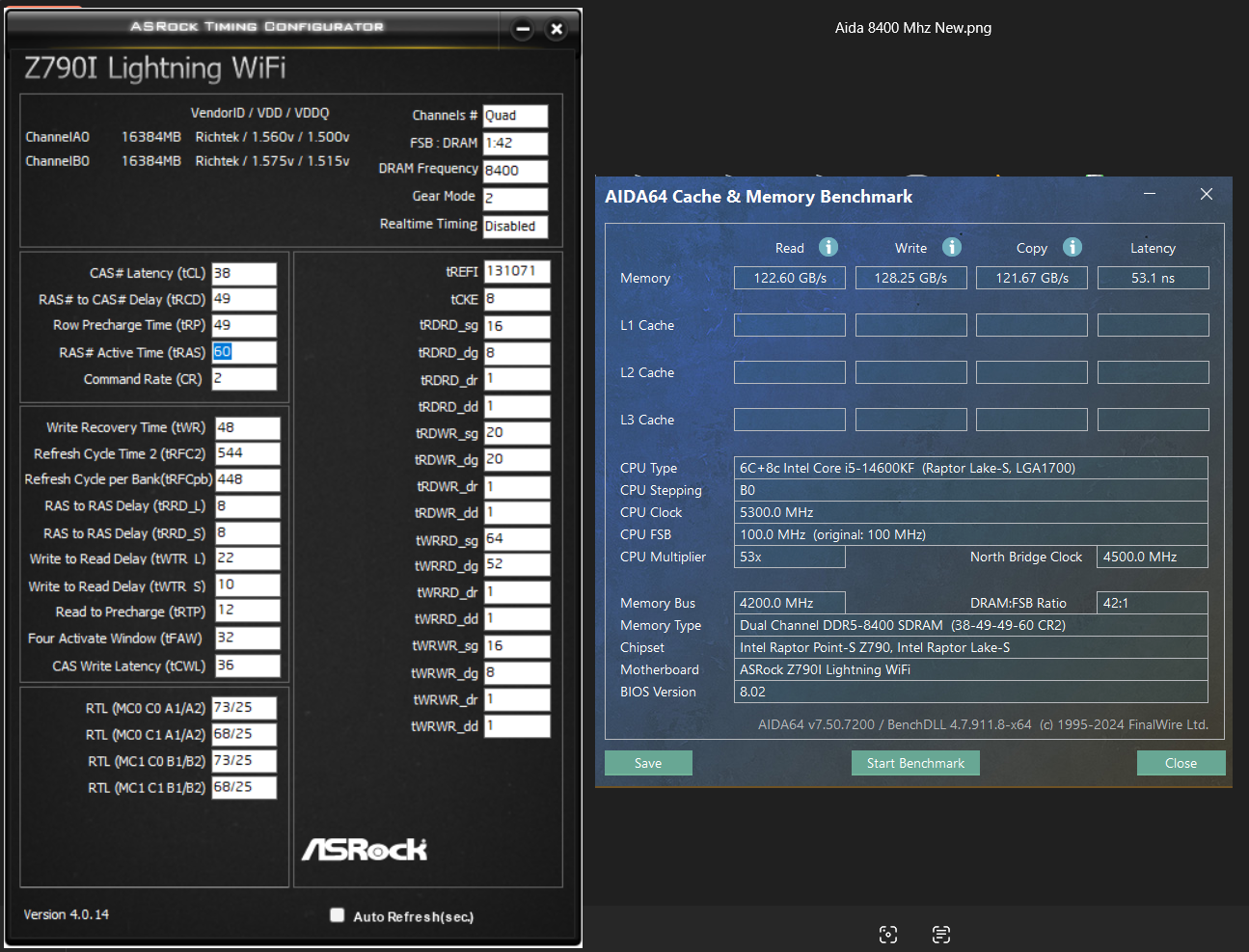The height and width of the screenshot is (952, 1249).
Task: Click the tRFCpb field showing 448
Action: tap(248, 479)
